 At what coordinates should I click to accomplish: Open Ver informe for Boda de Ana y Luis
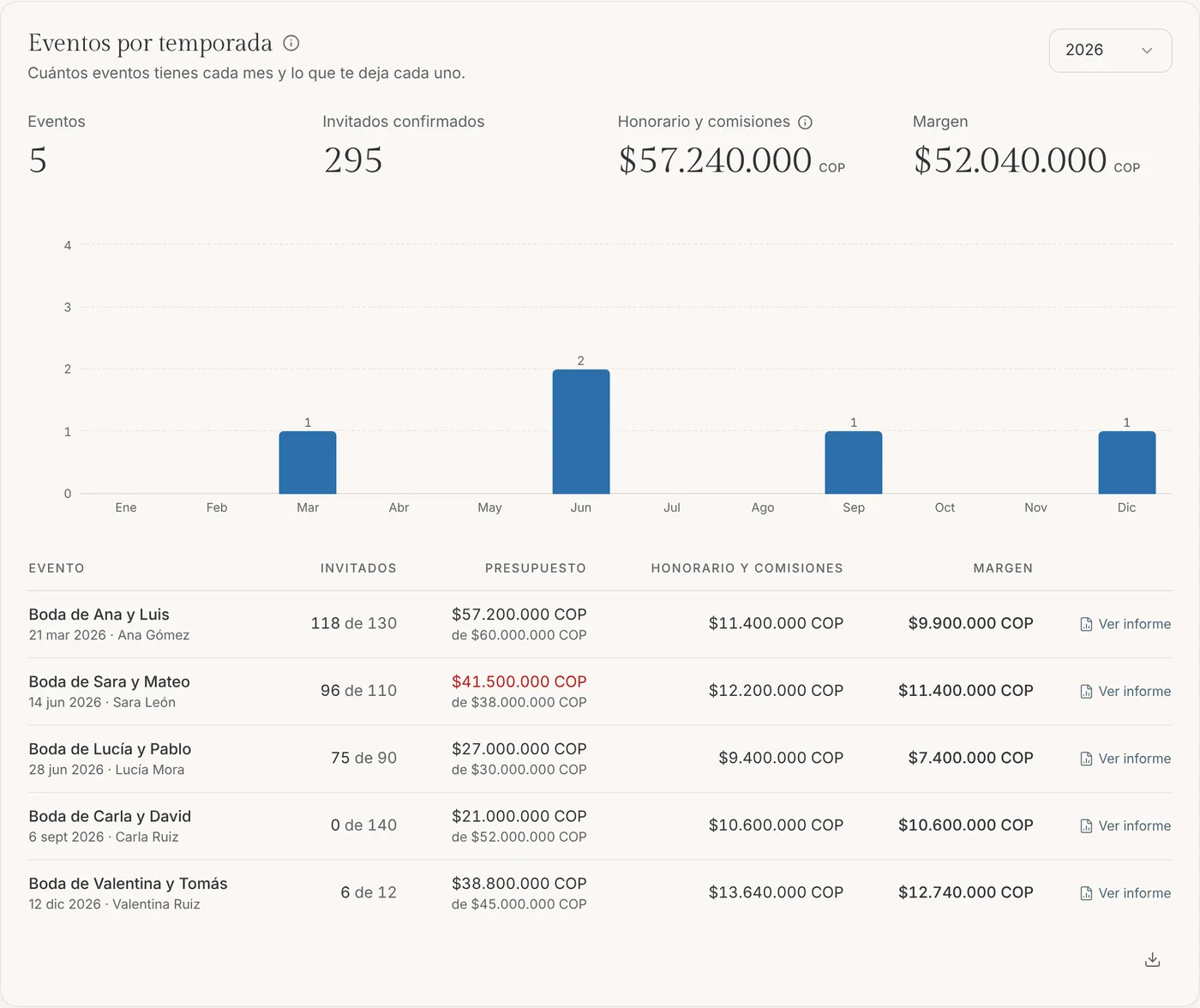[x=1125, y=624]
